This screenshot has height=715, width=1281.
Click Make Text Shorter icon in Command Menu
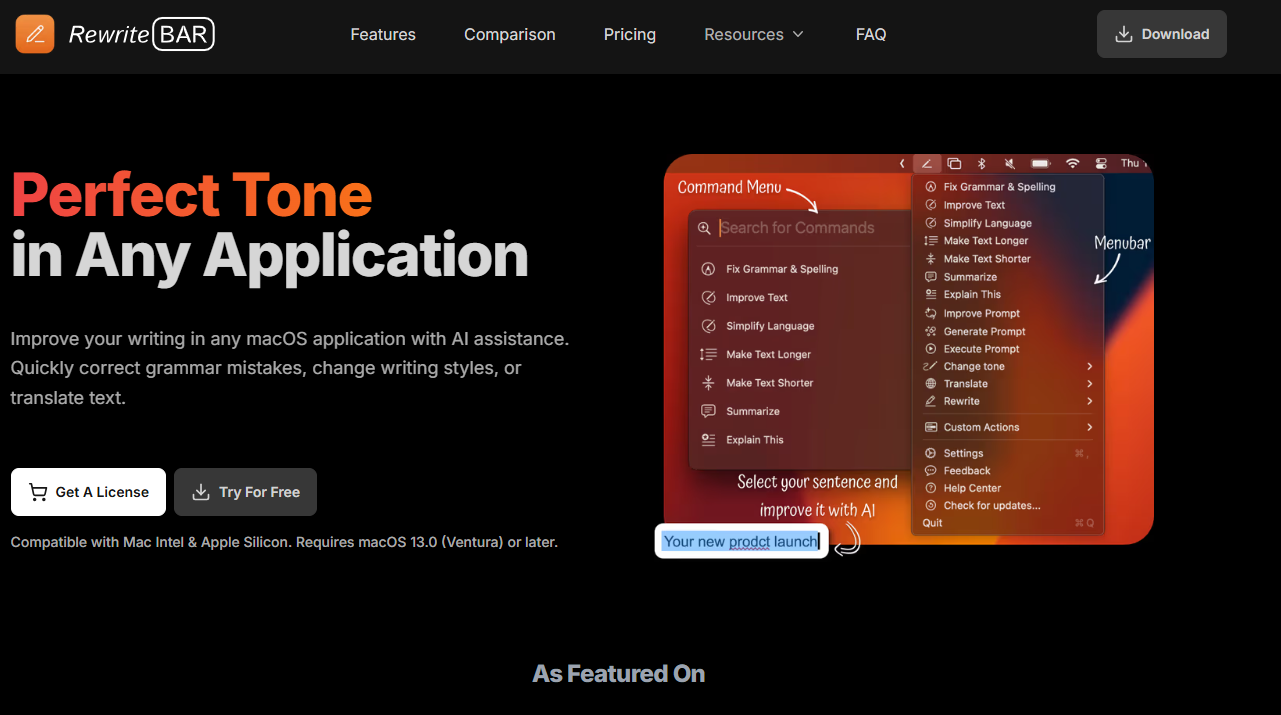point(708,383)
